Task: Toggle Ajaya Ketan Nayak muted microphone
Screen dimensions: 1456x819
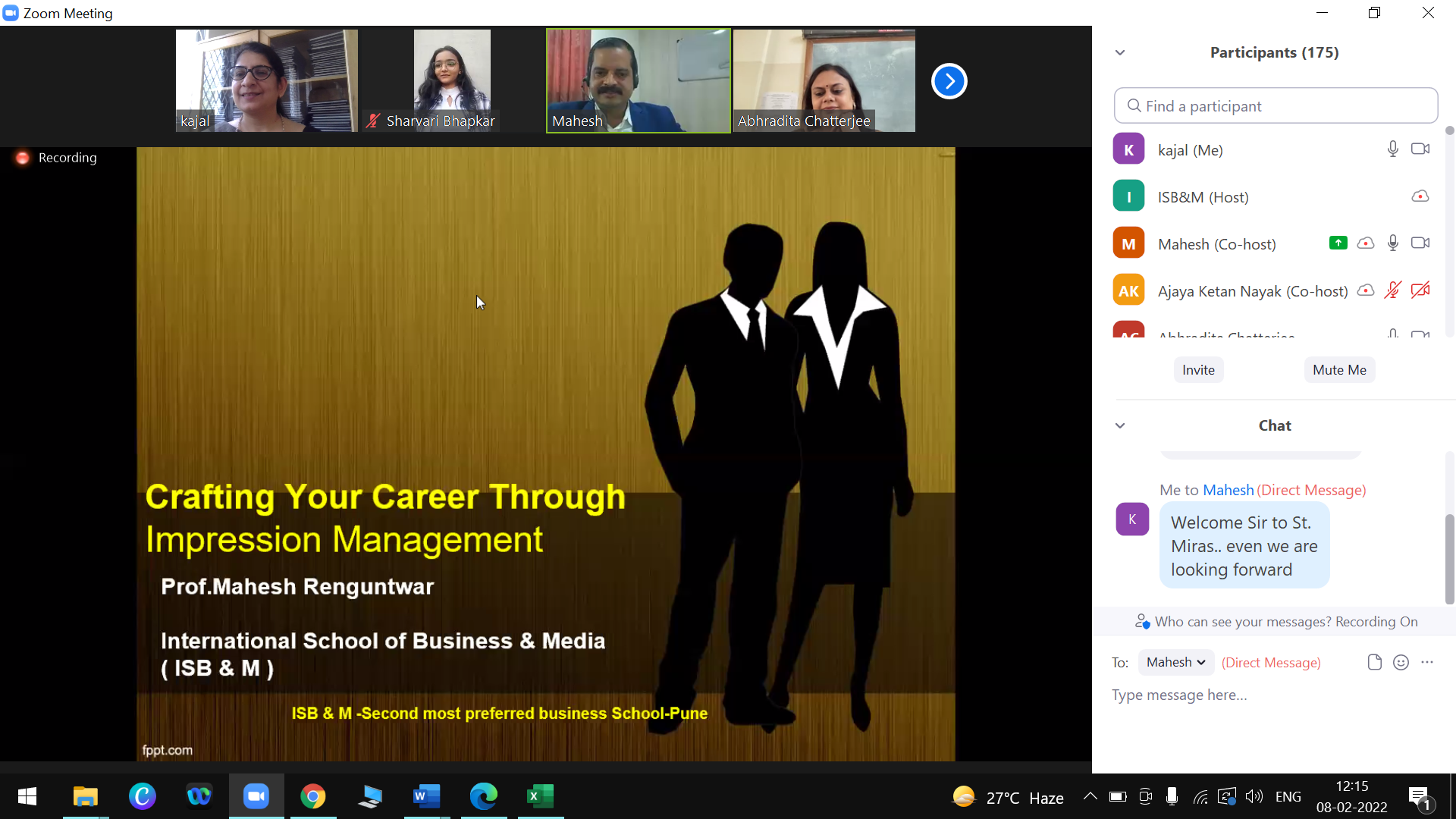Action: [x=1392, y=290]
